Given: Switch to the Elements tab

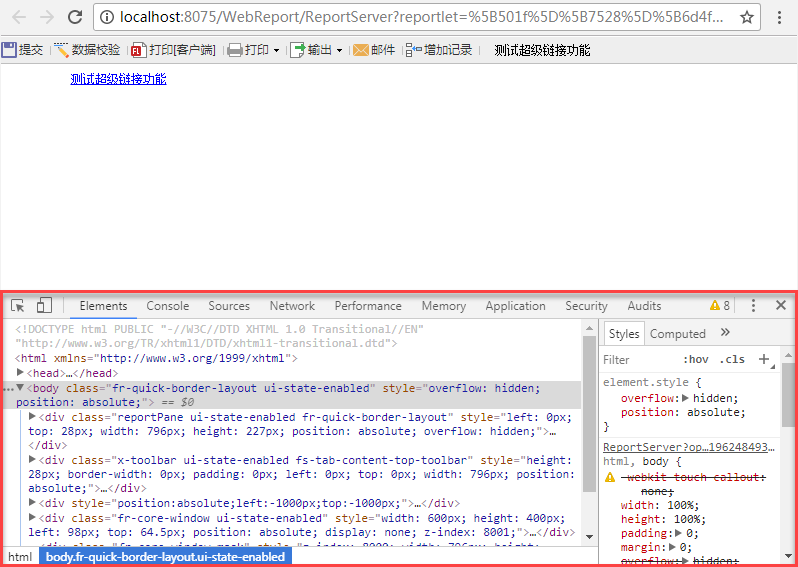Looking at the screenshot, I should pyautogui.click(x=103, y=306).
